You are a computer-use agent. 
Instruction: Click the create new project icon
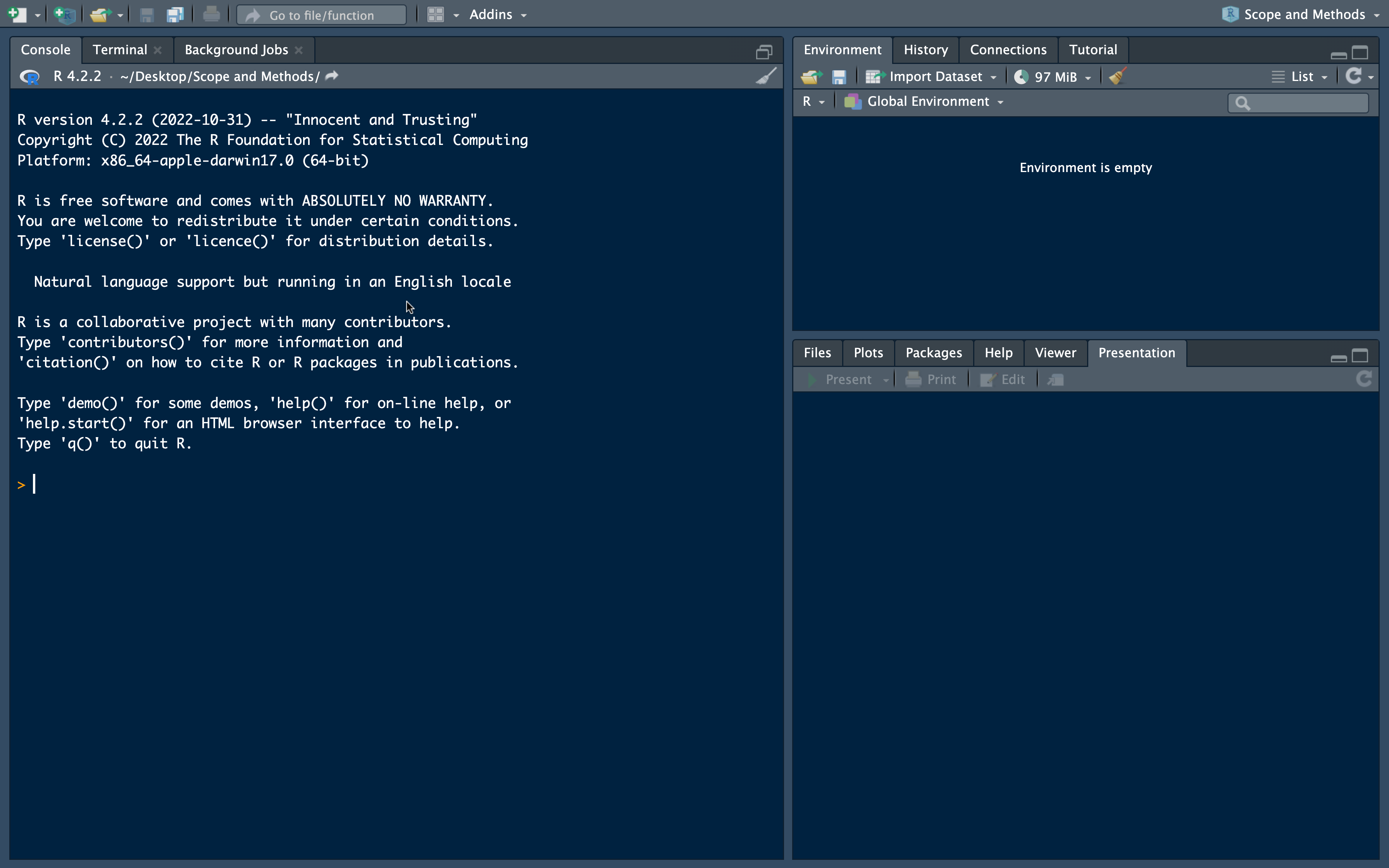tap(64, 14)
